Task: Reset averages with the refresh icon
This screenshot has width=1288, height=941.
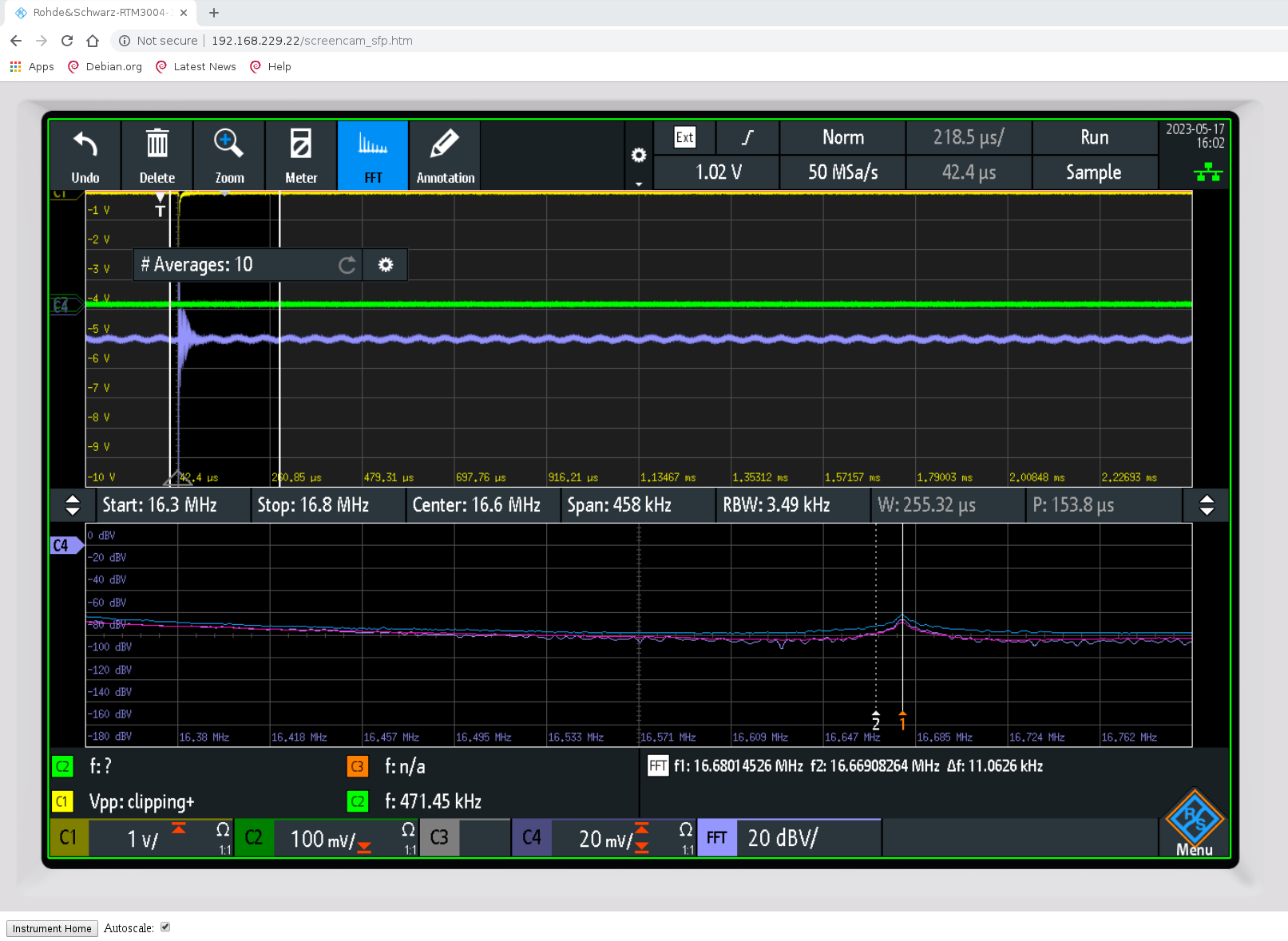Action: tap(347, 265)
